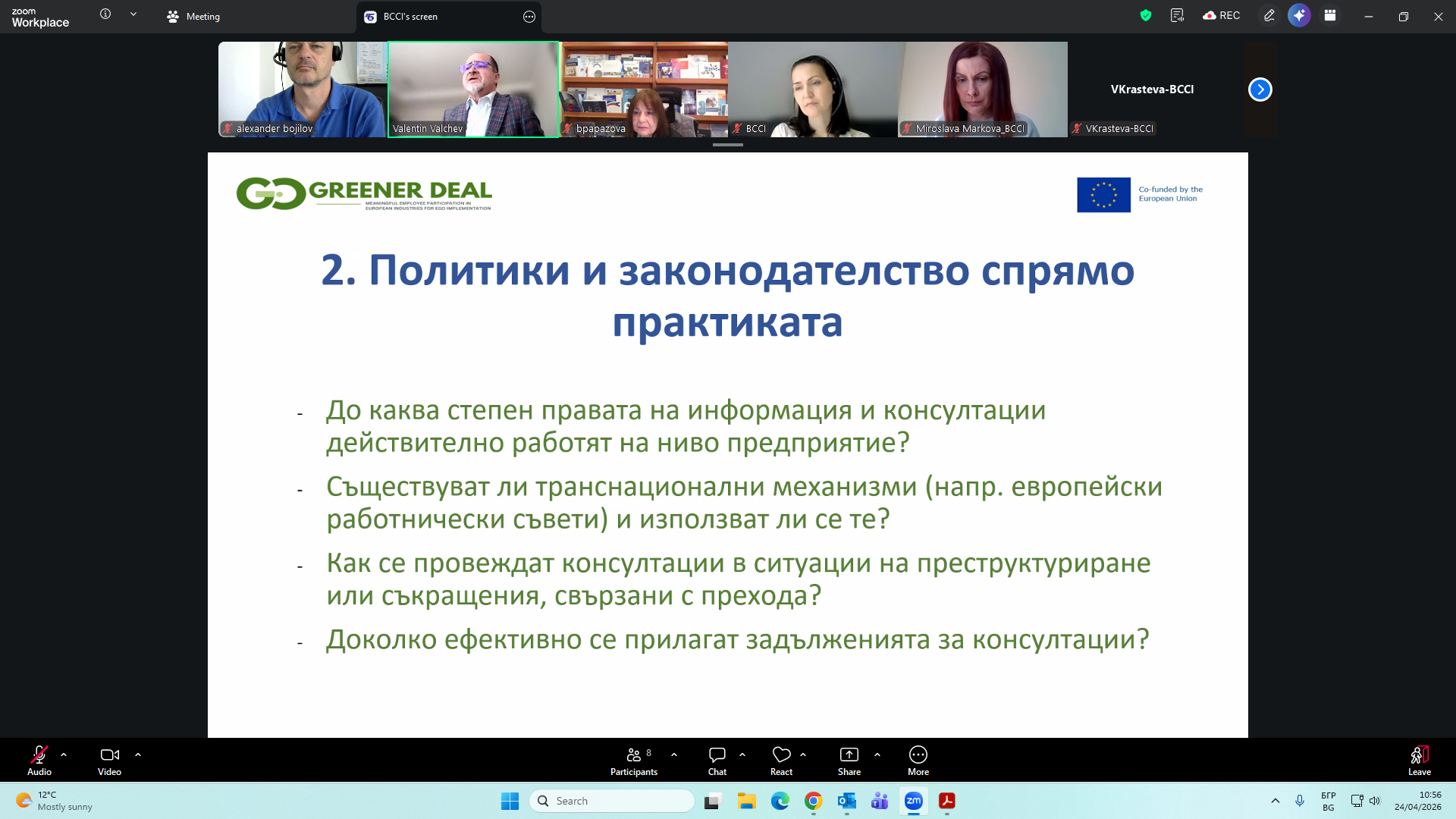1456x819 pixels.
Task: Click the REC recording indicator
Action: click(x=1222, y=15)
